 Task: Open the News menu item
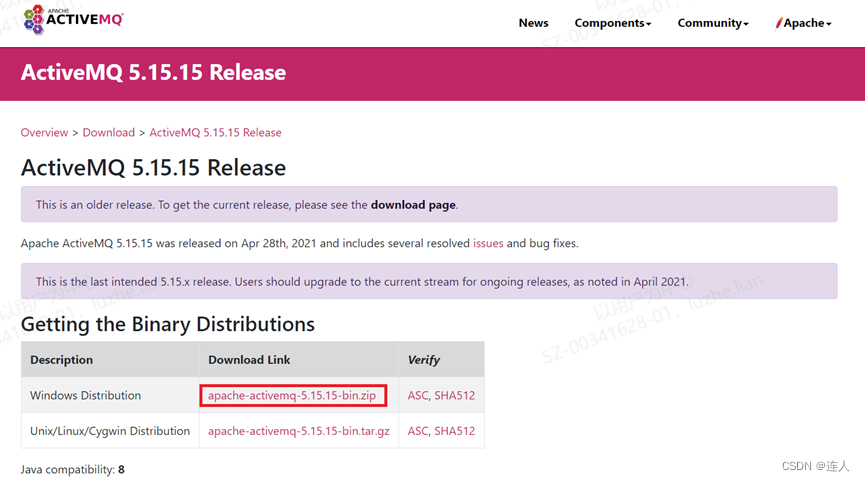tap(533, 23)
